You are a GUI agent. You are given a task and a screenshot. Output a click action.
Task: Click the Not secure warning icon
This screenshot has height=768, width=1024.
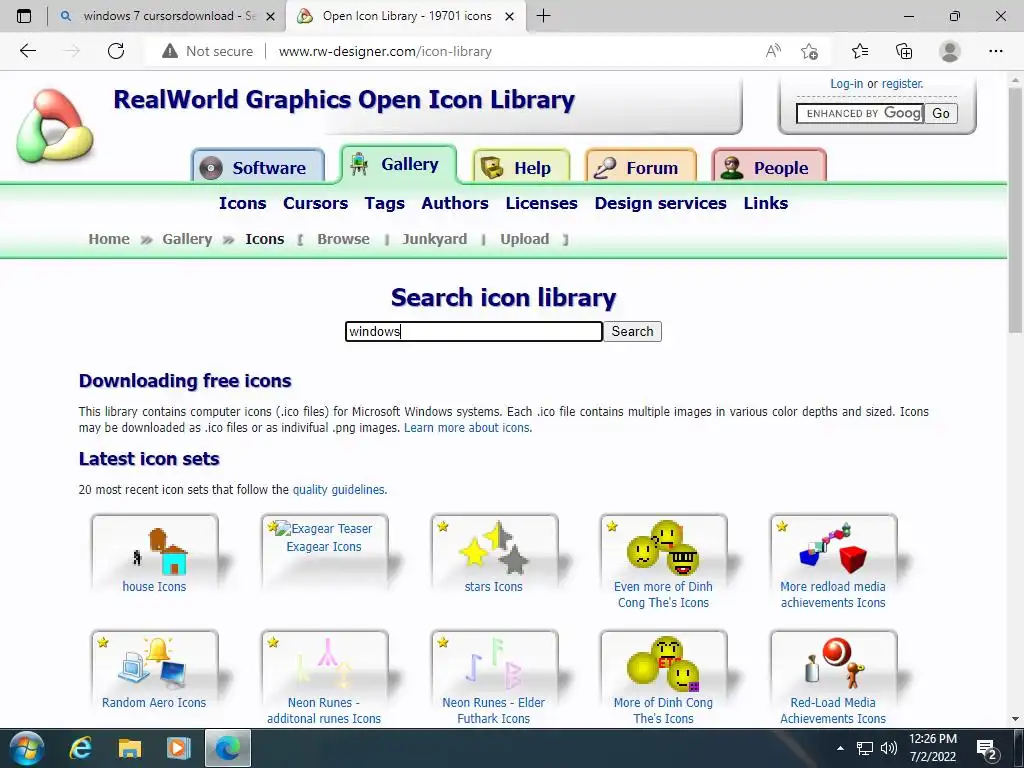tap(170, 51)
